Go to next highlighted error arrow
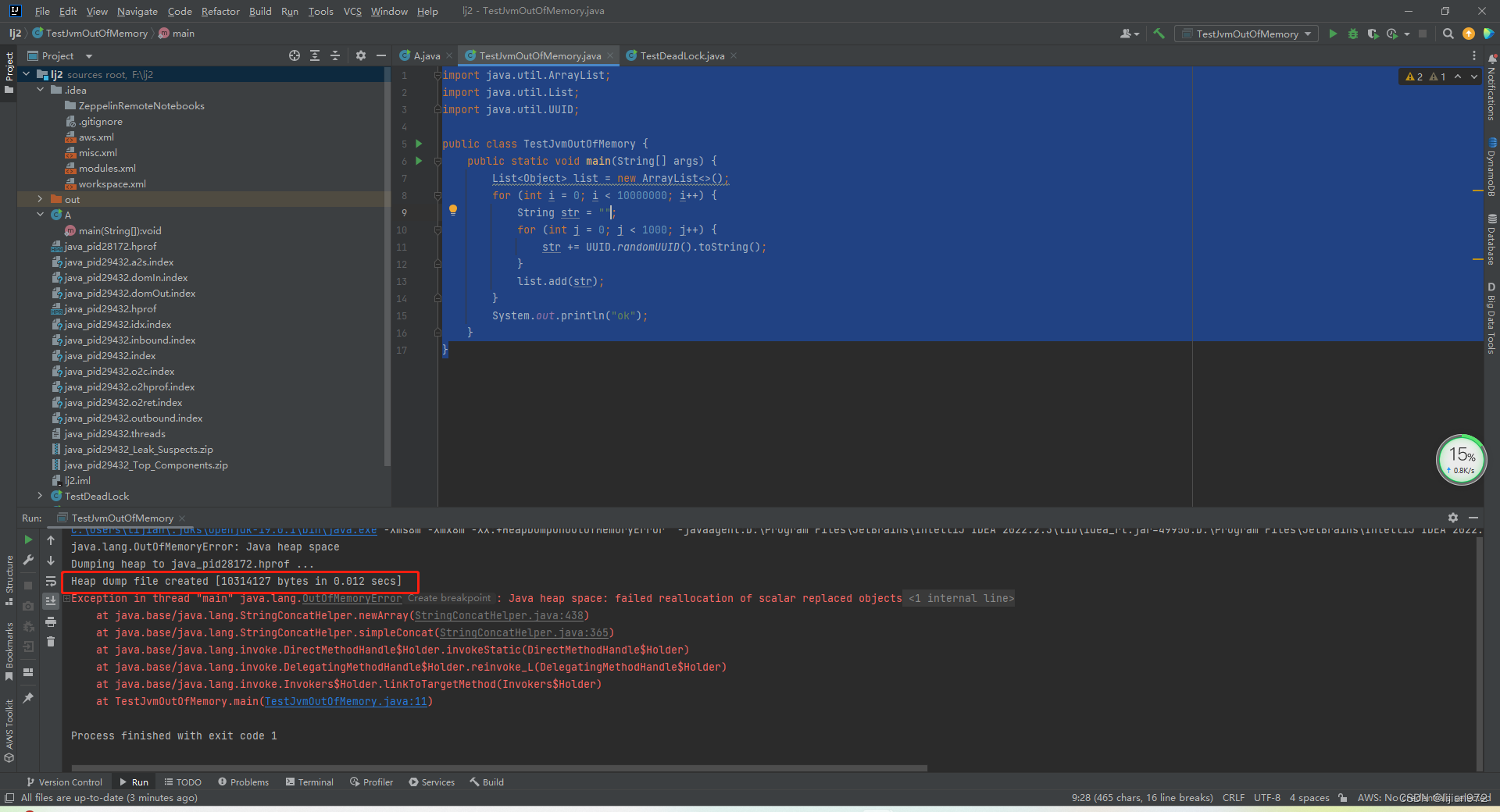The height and width of the screenshot is (812, 1500). point(1473,77)
